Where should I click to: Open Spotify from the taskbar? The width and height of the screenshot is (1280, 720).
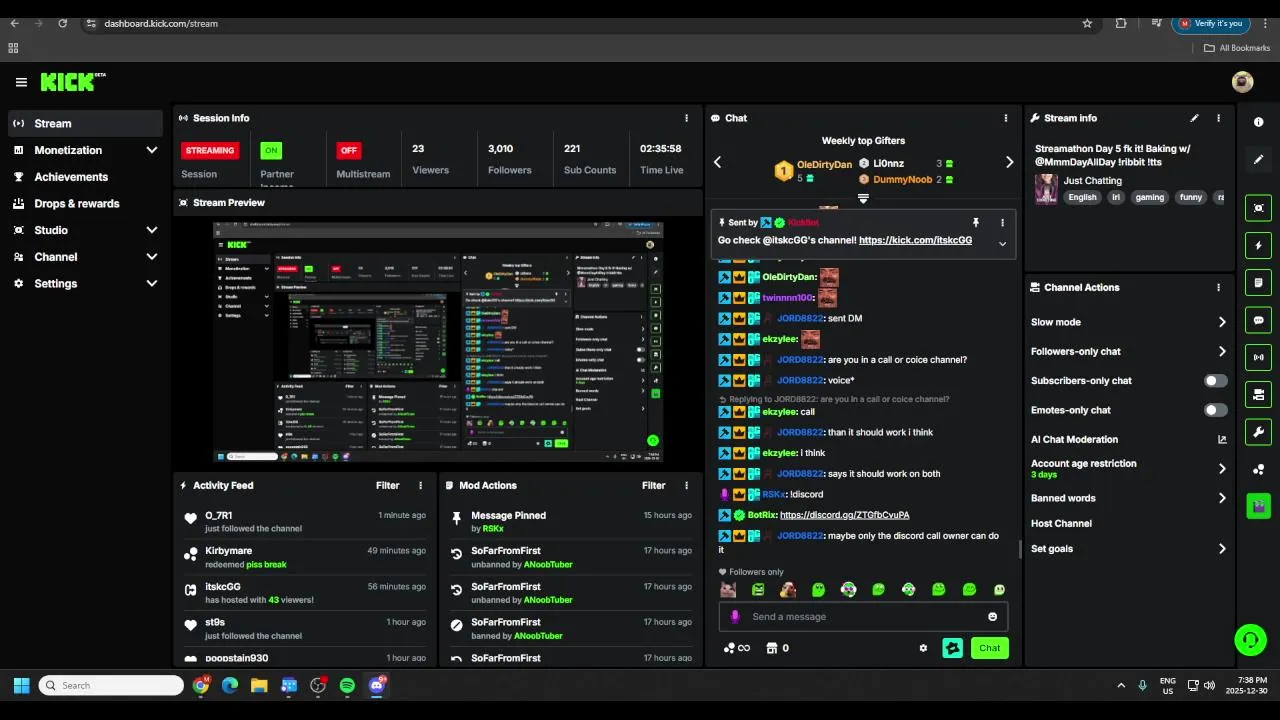click(347, 685)
